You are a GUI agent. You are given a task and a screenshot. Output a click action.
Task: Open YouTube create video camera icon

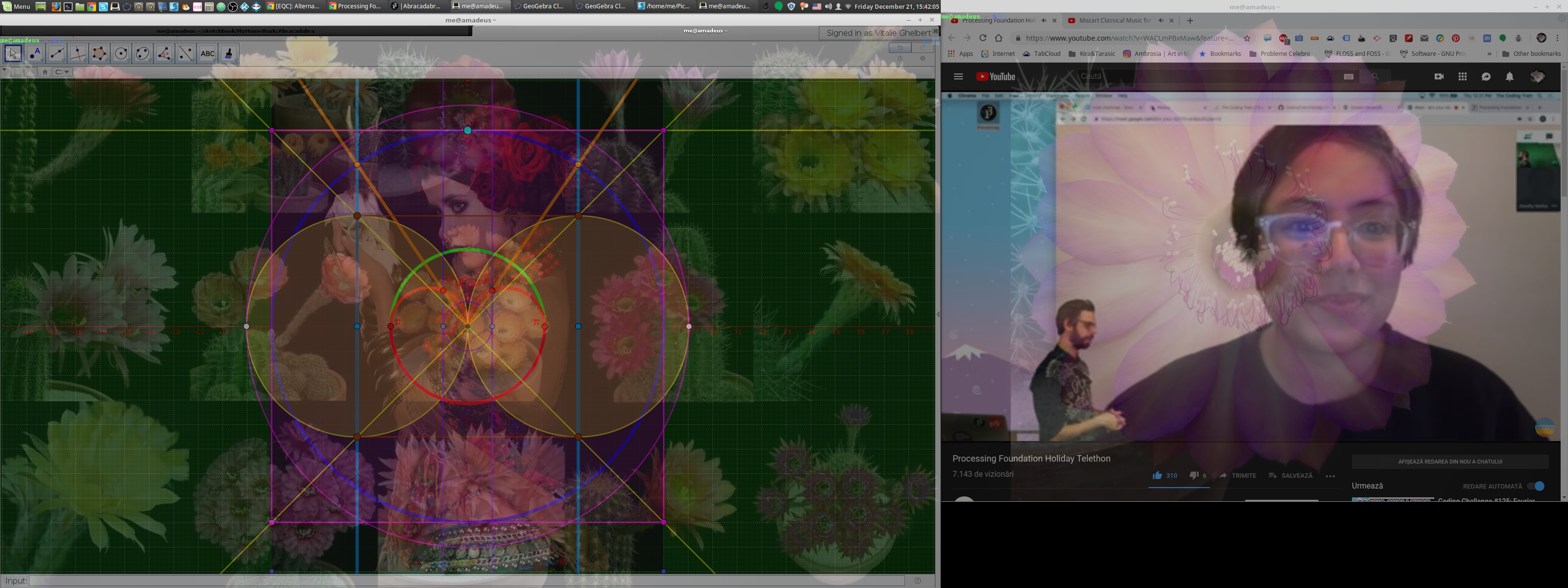[1439, 77]
